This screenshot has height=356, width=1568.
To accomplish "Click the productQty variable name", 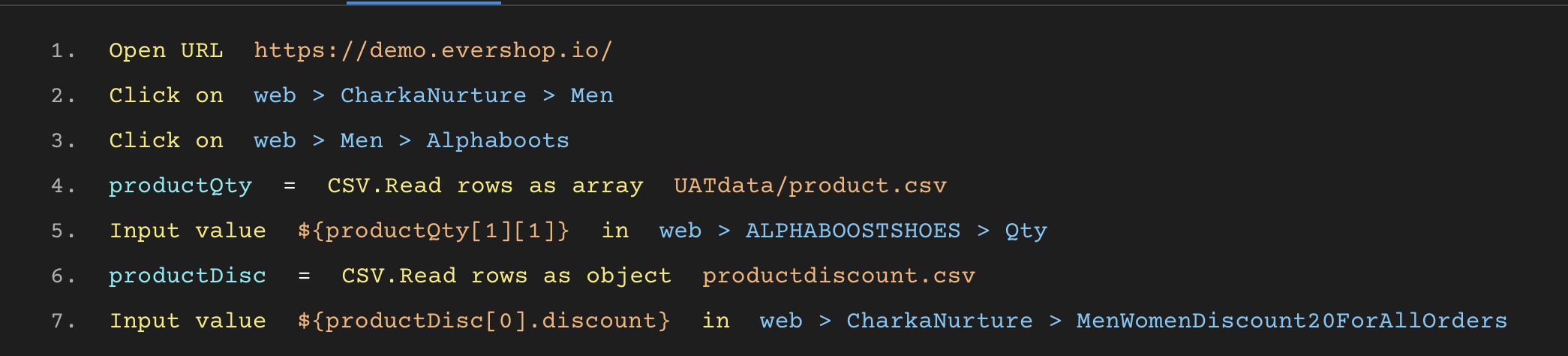I will click(180, 186).
